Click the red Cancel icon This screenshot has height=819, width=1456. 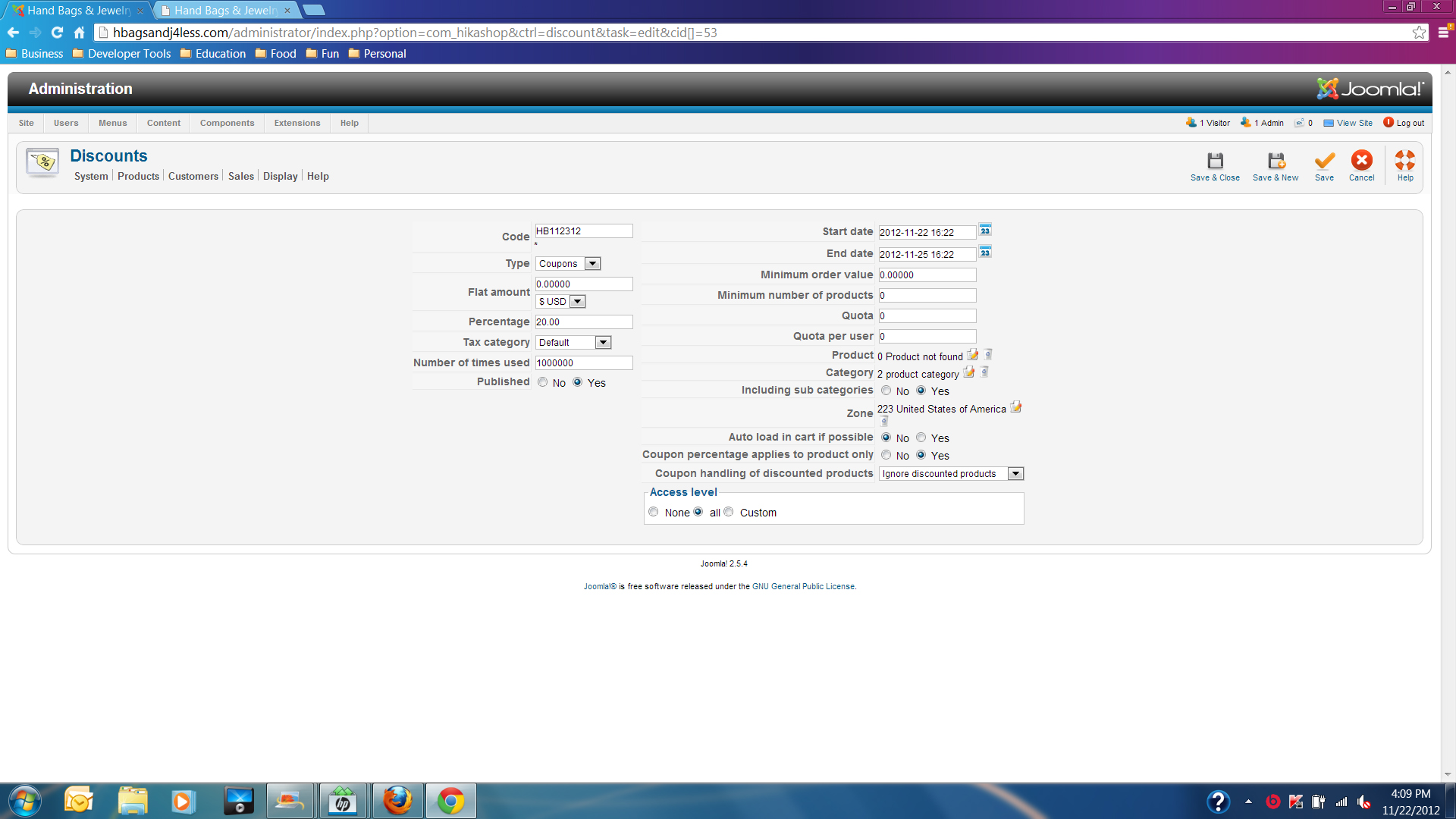coord(1361,161)
